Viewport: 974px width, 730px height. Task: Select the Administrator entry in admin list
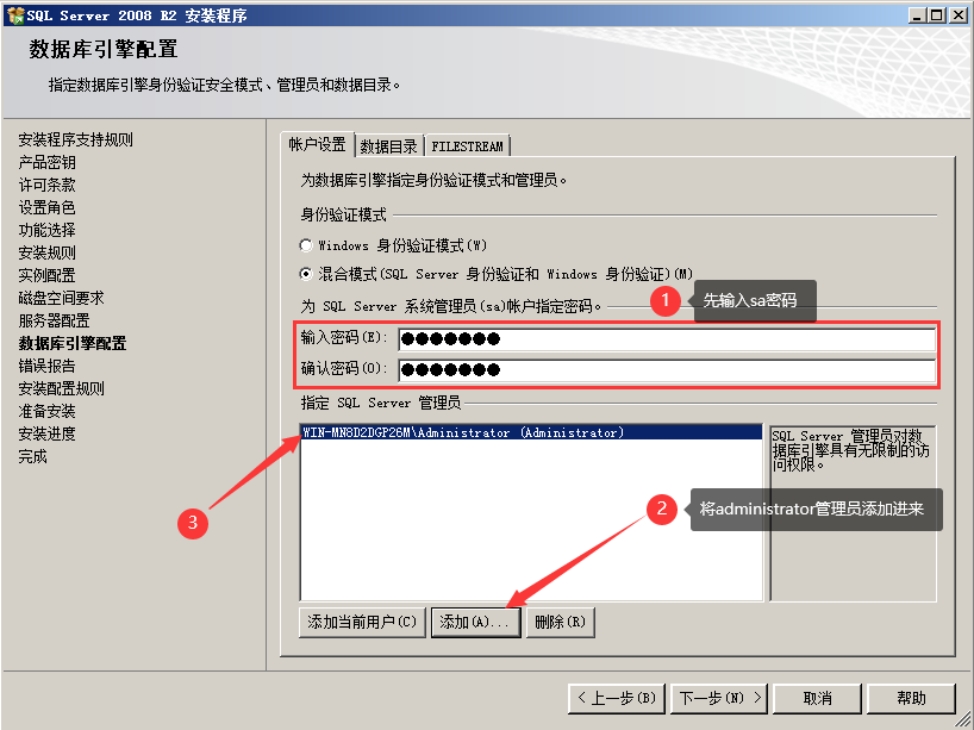click(x=462, y=433)
